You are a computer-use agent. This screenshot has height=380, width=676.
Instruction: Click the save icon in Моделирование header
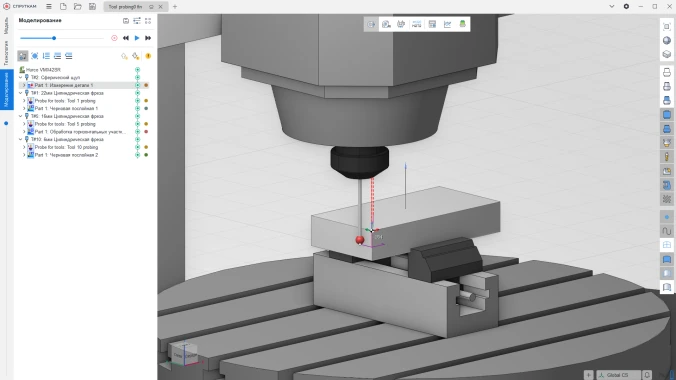coord(126,21)
